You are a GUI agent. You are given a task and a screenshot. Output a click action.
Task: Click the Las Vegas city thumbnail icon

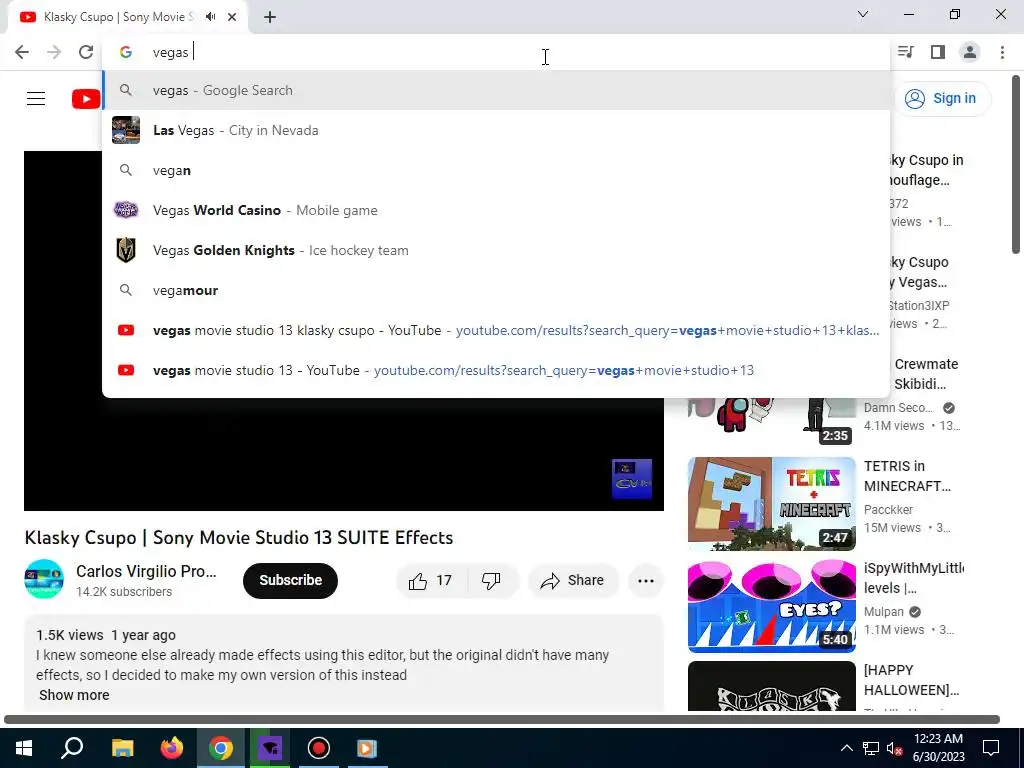126,130
